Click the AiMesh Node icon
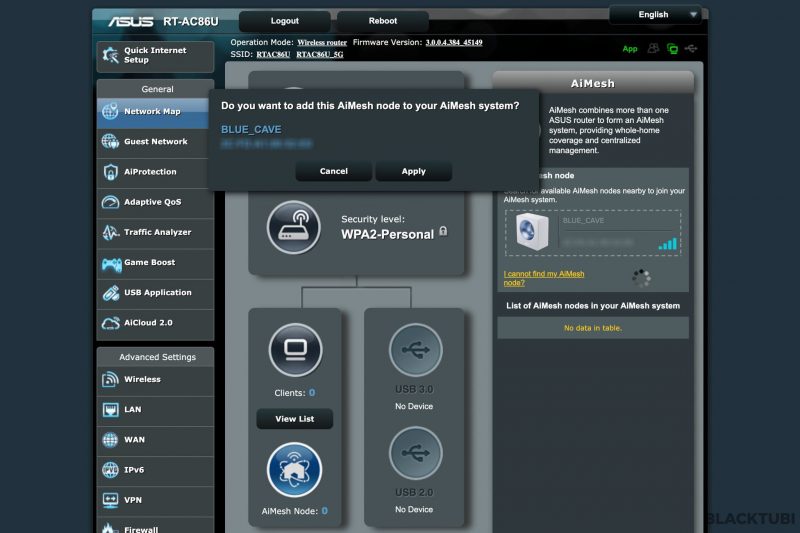Viewport: 800px width, 533px height. point(294,470)
